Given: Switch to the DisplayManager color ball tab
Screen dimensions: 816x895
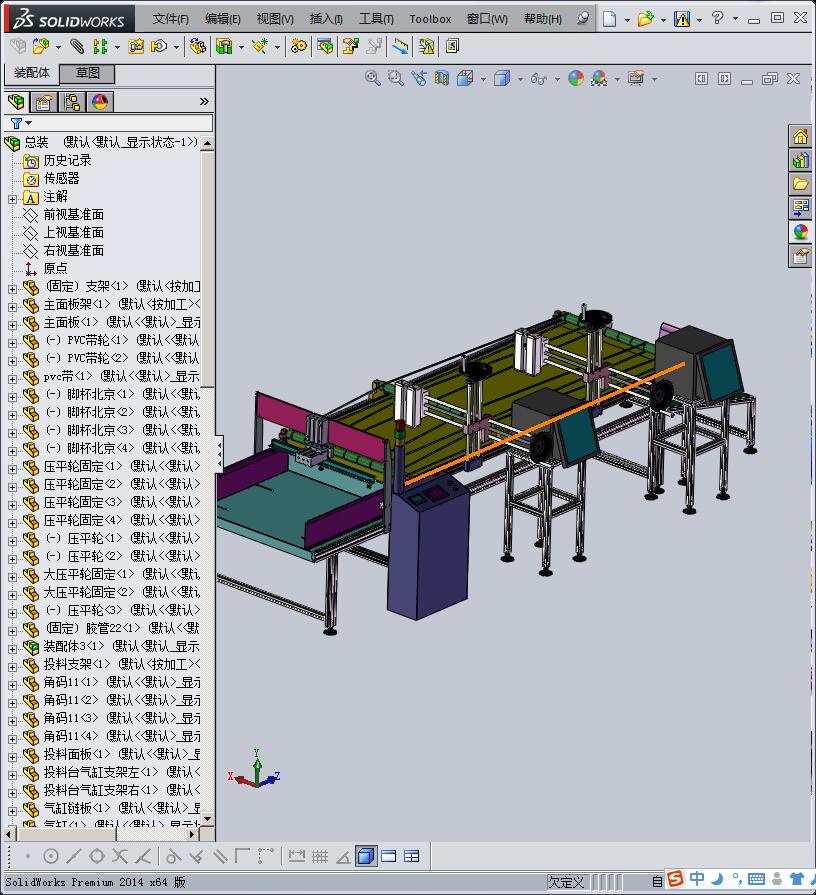Looking at the screenshot, I should 100,102.
